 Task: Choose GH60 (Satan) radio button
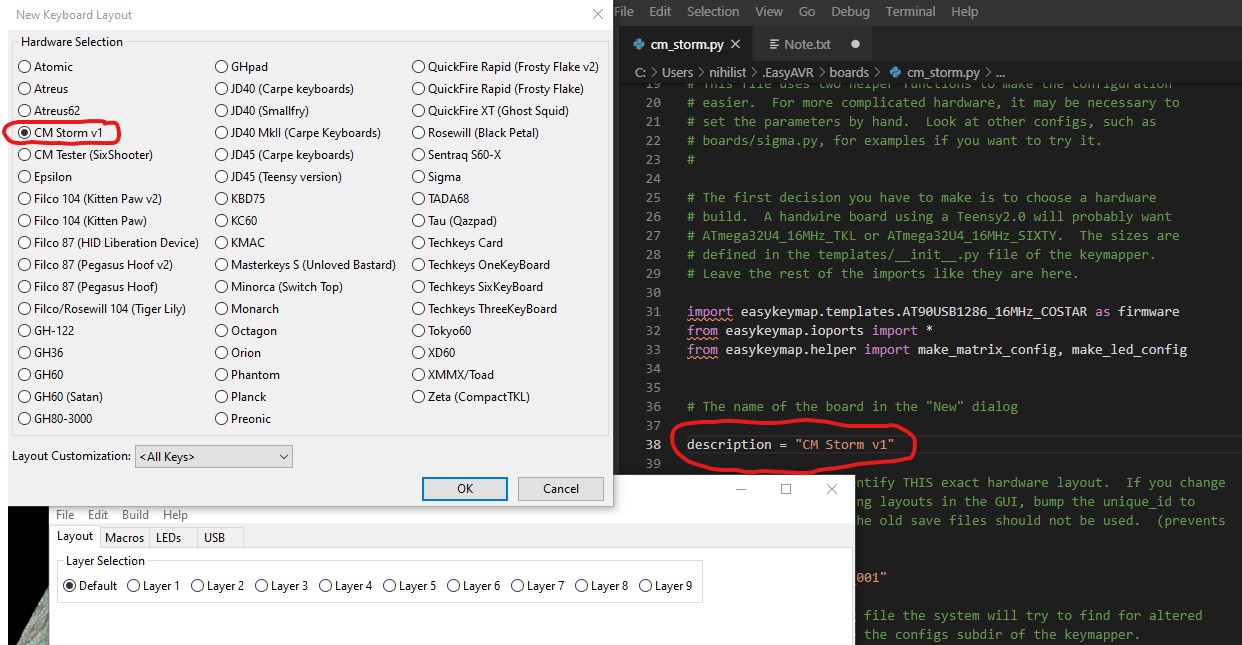click(60, 397)
